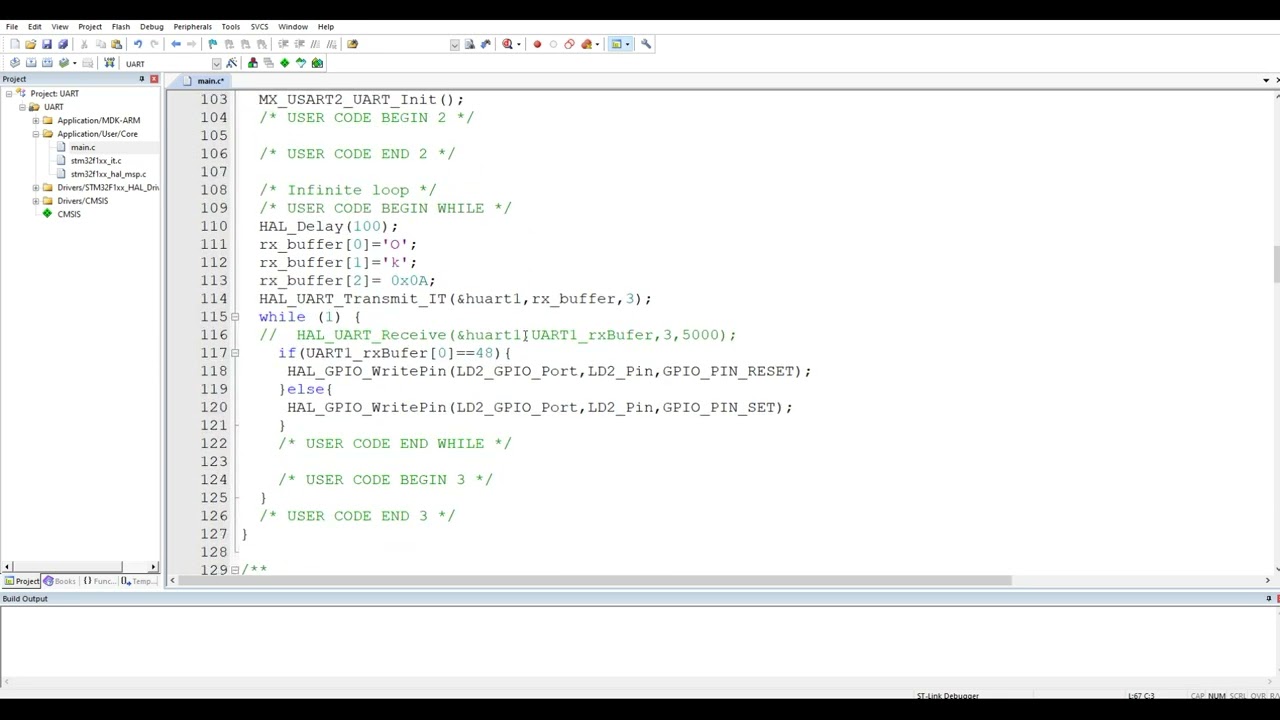Click the Download to flash (LOAD) icon
This screenshot has height=720, width=1280.
[x=110, y=63]
